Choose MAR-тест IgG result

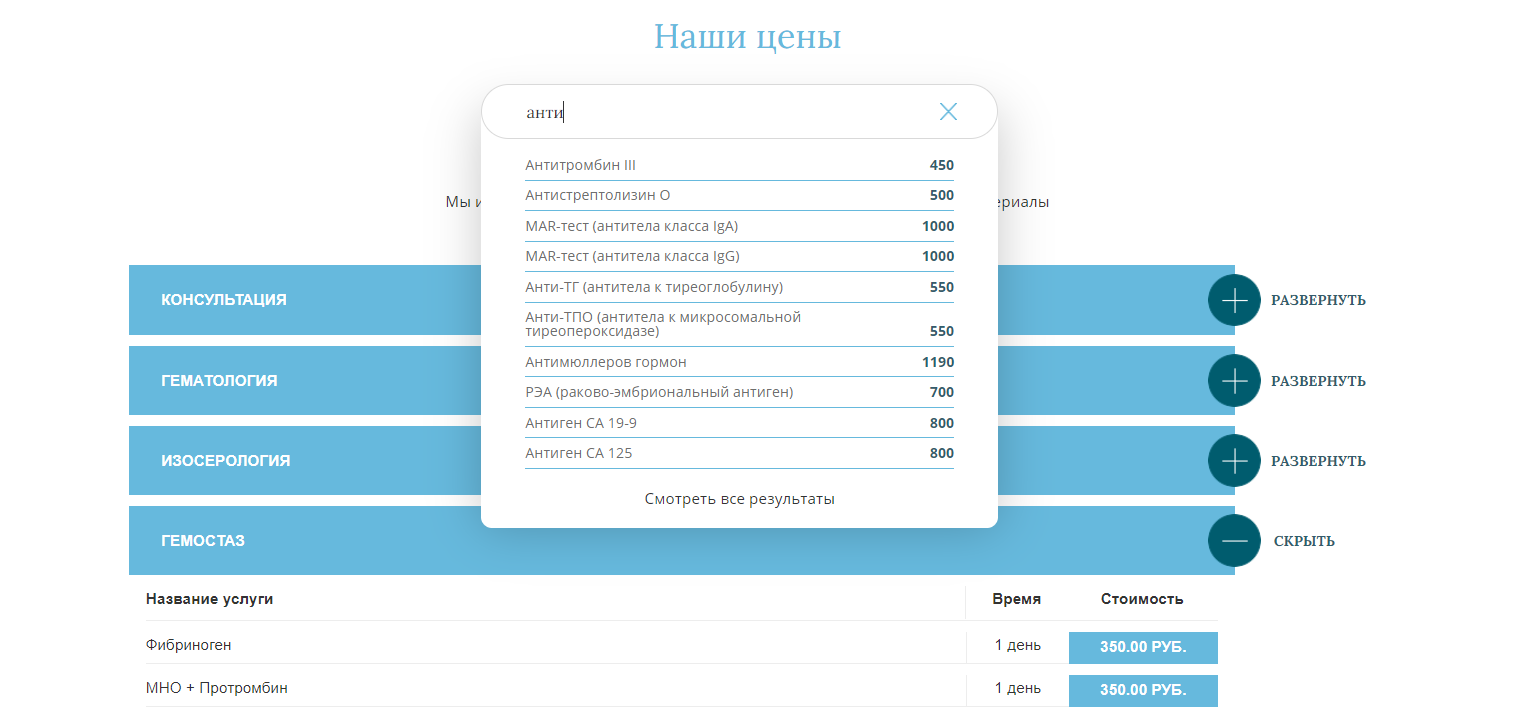click(x=632, y=256)
